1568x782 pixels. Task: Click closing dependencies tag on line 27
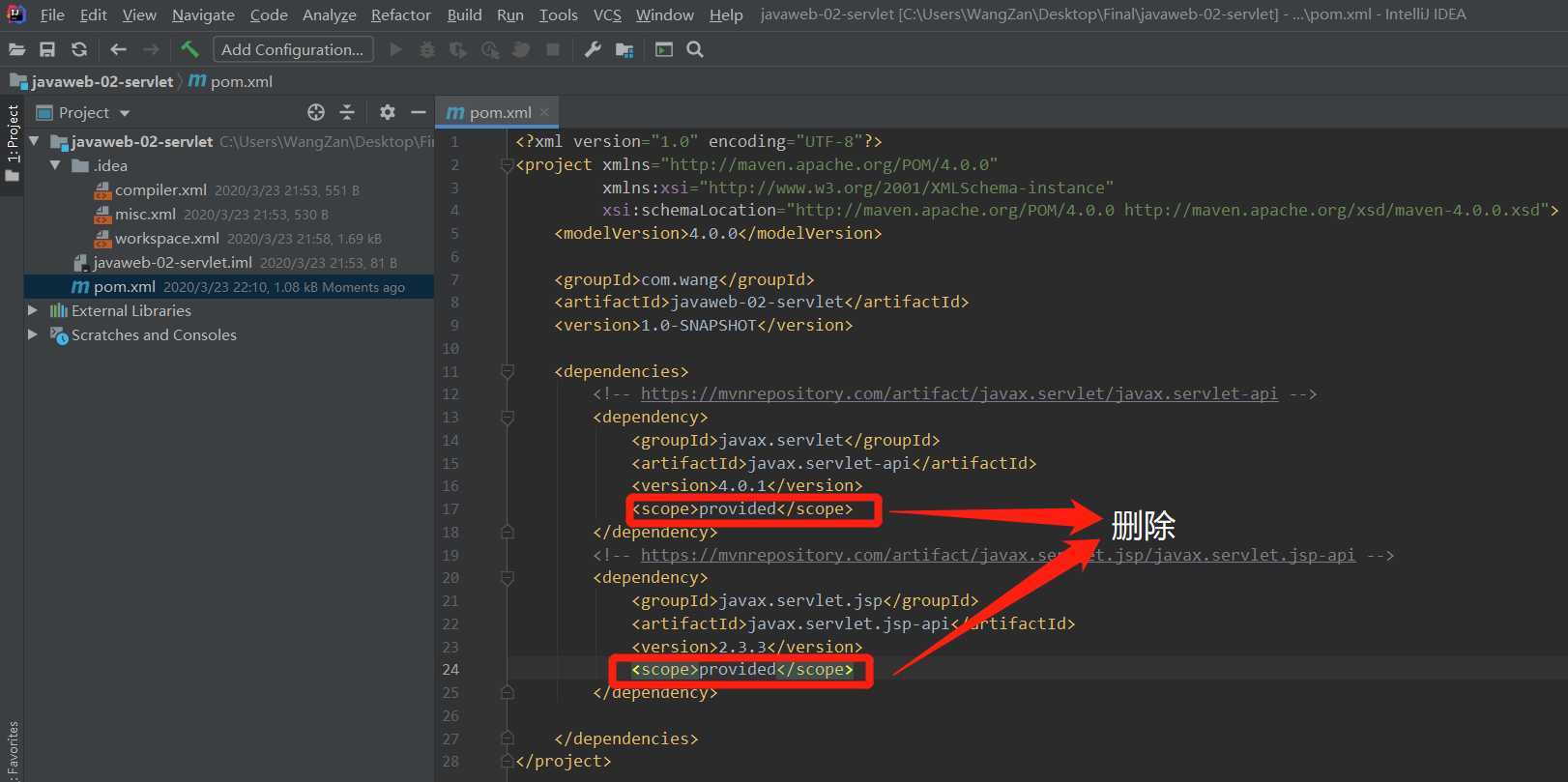626,739
